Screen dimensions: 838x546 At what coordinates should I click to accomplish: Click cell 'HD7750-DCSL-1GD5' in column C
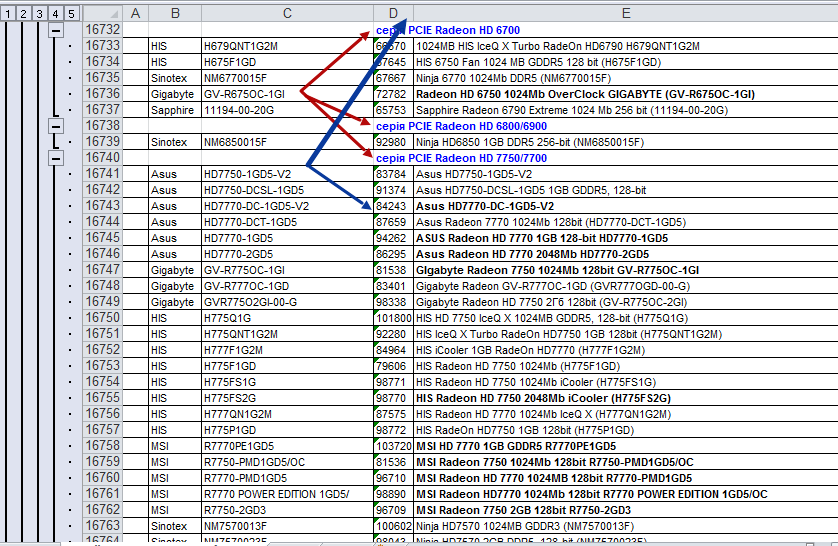pyautogui.click(x=288, y=190)
